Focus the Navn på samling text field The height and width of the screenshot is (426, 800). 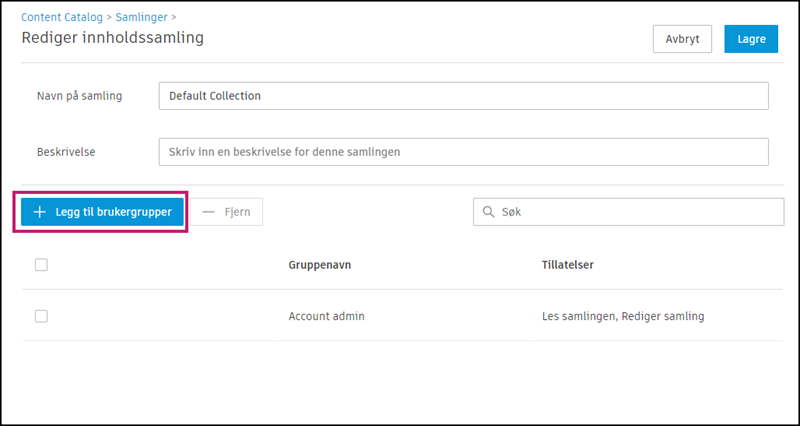click(x=463, y=96)
